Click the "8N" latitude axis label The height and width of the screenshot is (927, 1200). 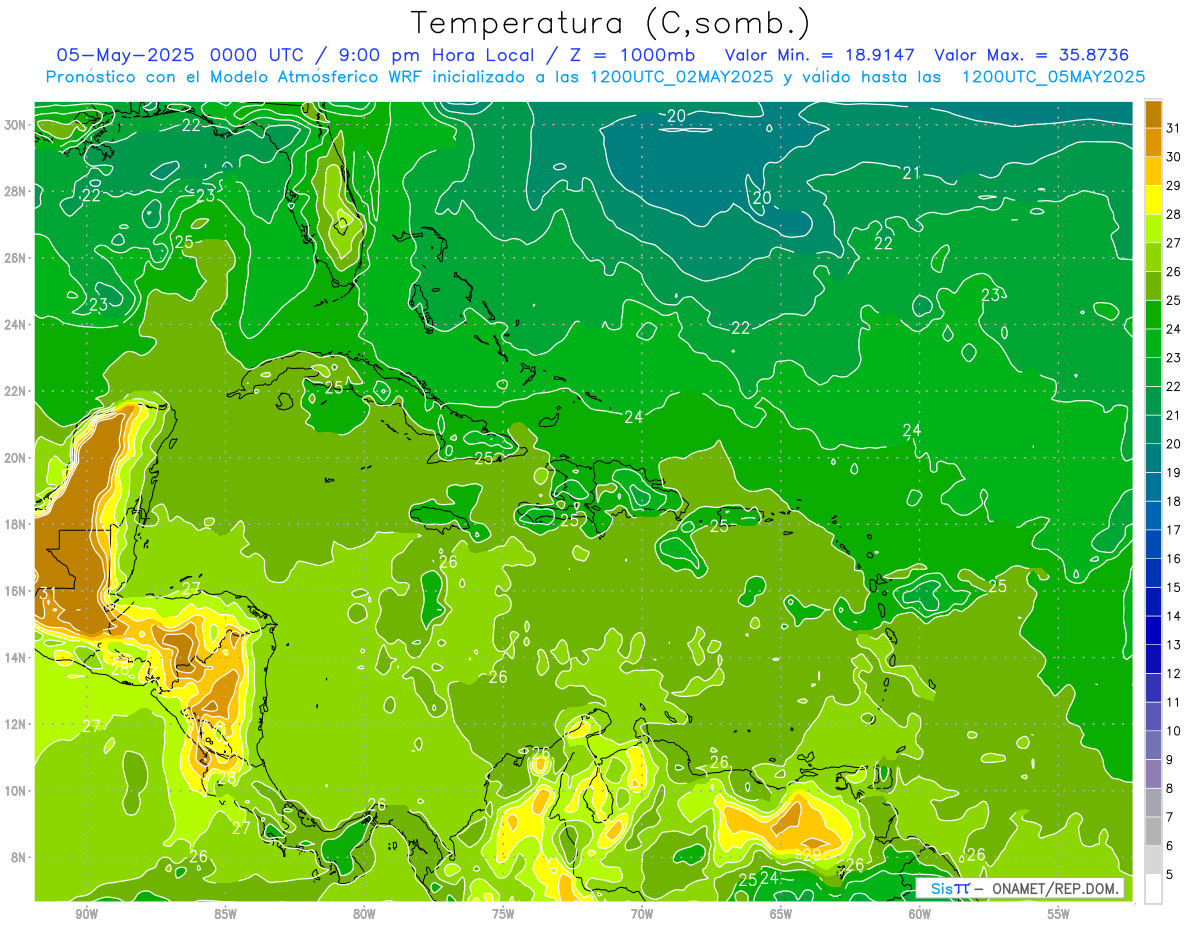19,857
